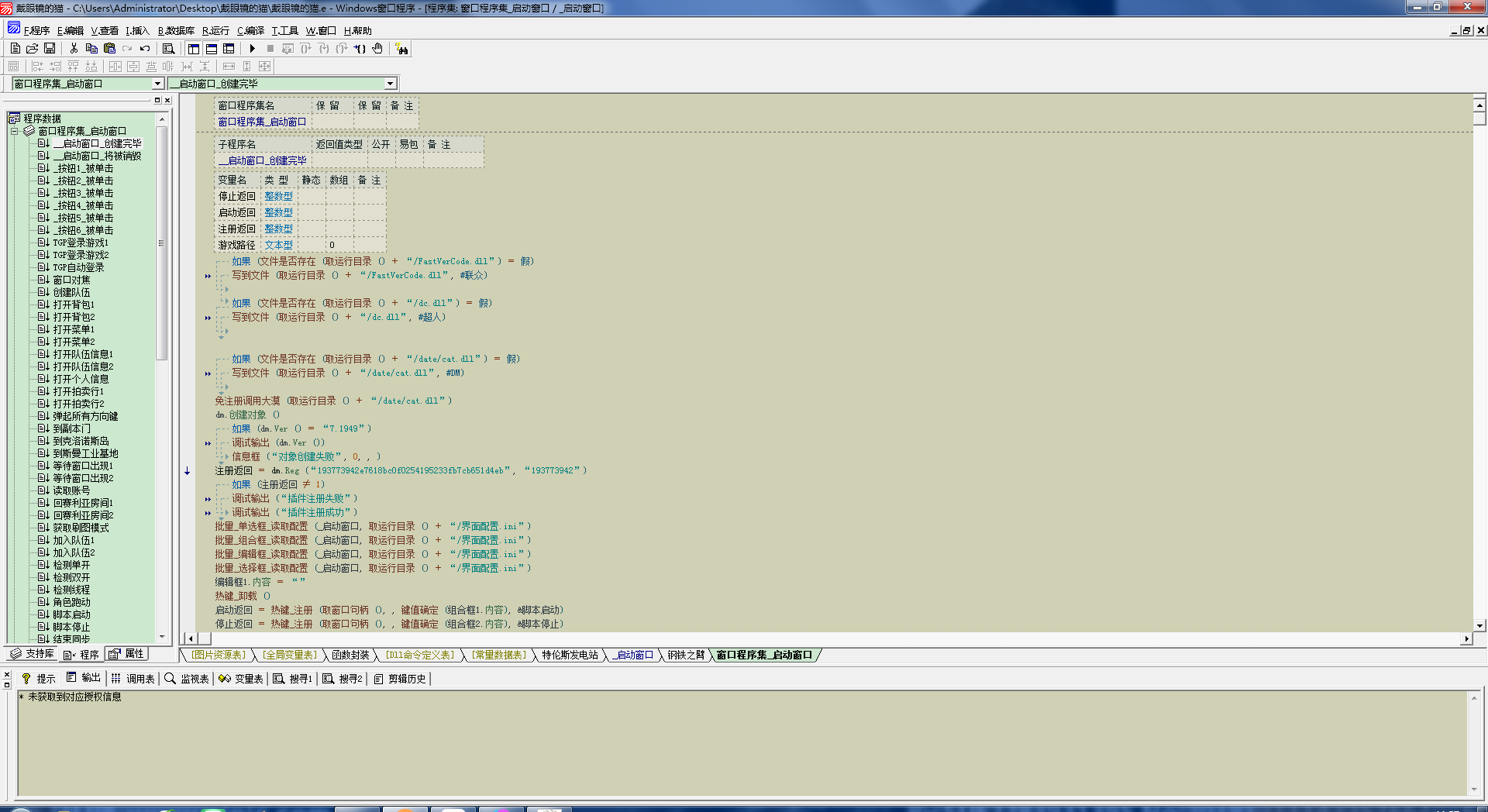Show the 支持库 panel tab
Image resolution: width=1488 pixels, height=812 pixels.
tap(33, 654)
